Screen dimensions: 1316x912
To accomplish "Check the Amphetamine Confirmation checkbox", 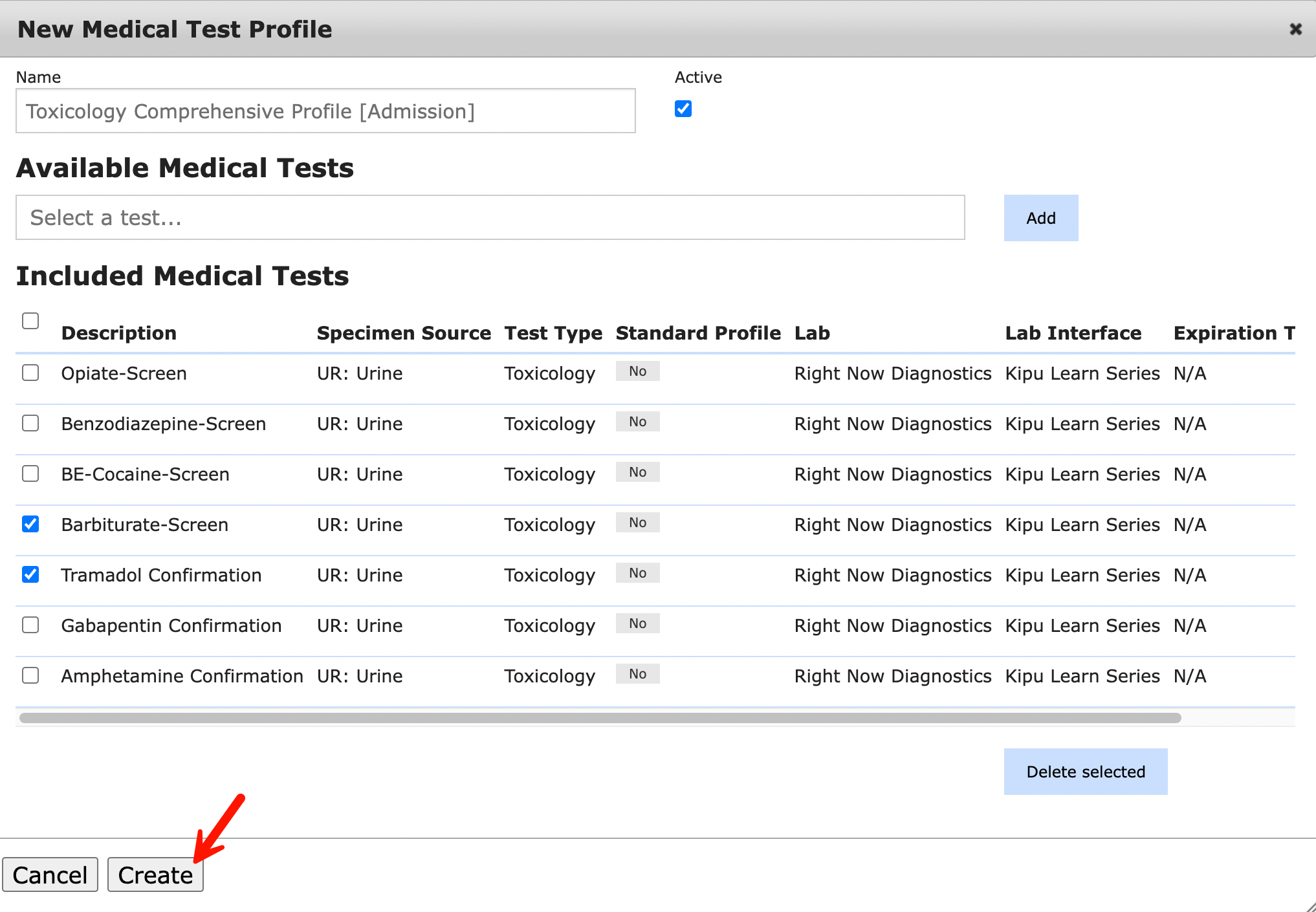I will pos(30,676).
